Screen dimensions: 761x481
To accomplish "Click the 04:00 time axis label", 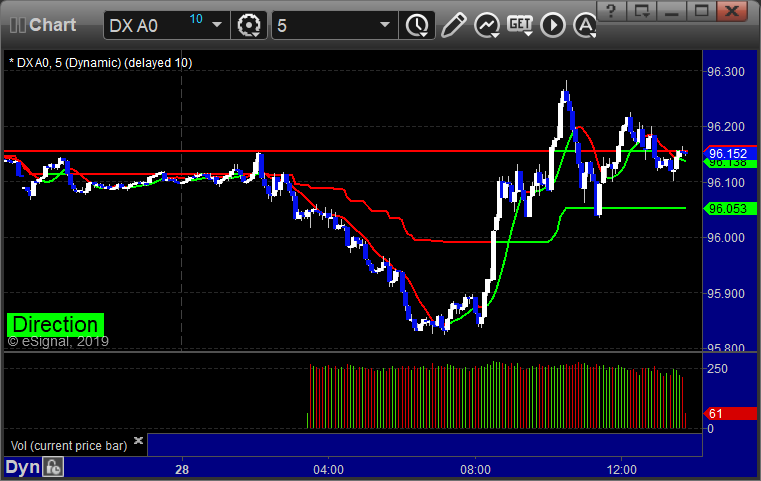I will [x=329, y=470].
